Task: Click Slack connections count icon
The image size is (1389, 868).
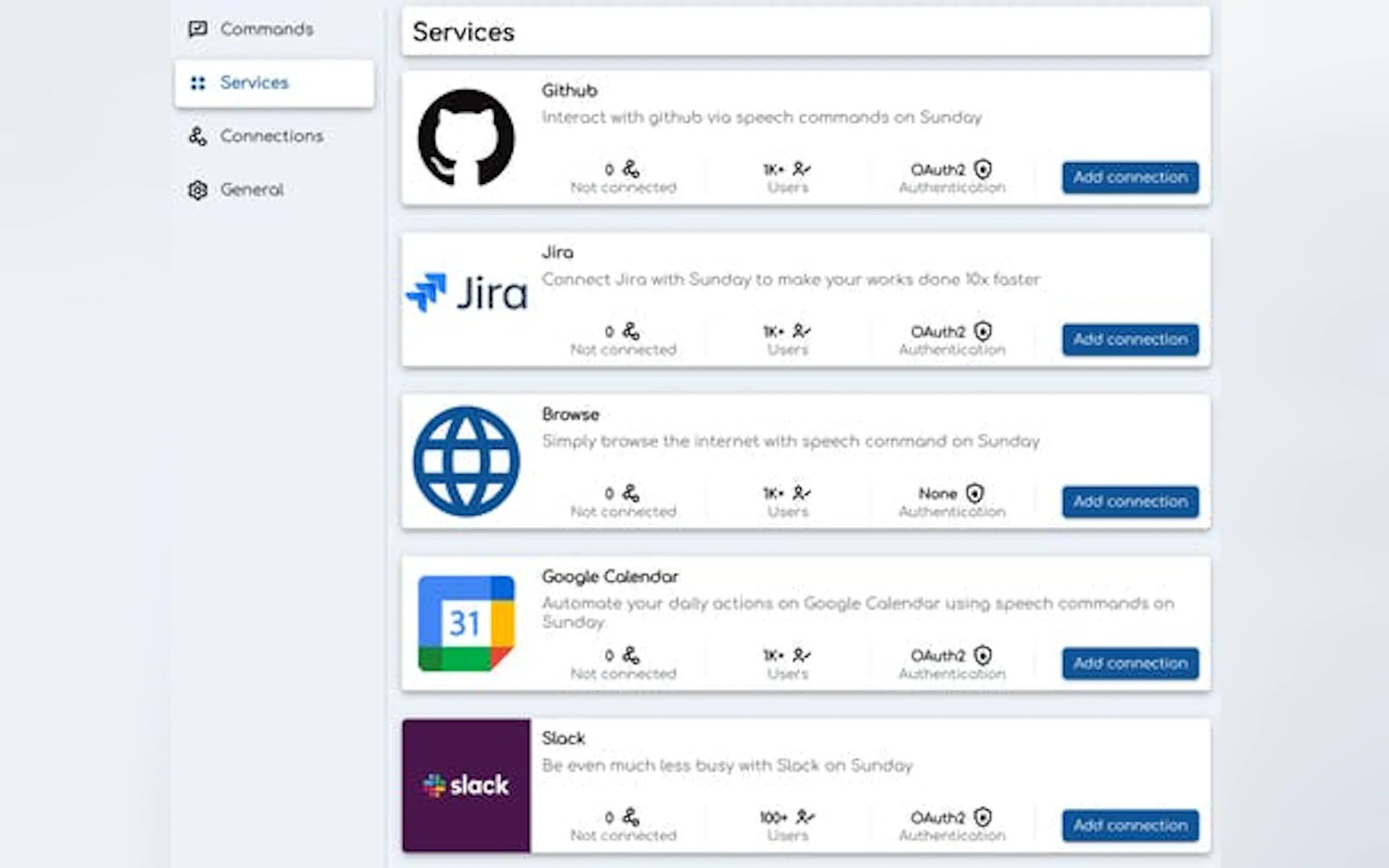Action: click(631, 817)
